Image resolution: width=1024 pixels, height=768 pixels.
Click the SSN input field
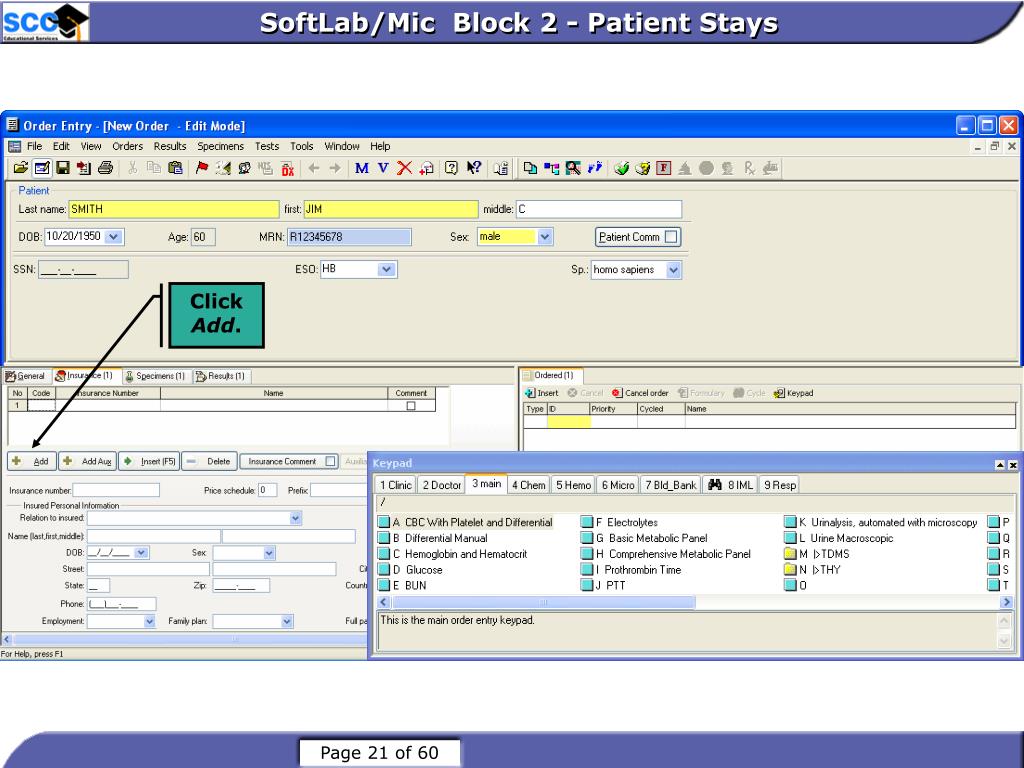point(83,269)
